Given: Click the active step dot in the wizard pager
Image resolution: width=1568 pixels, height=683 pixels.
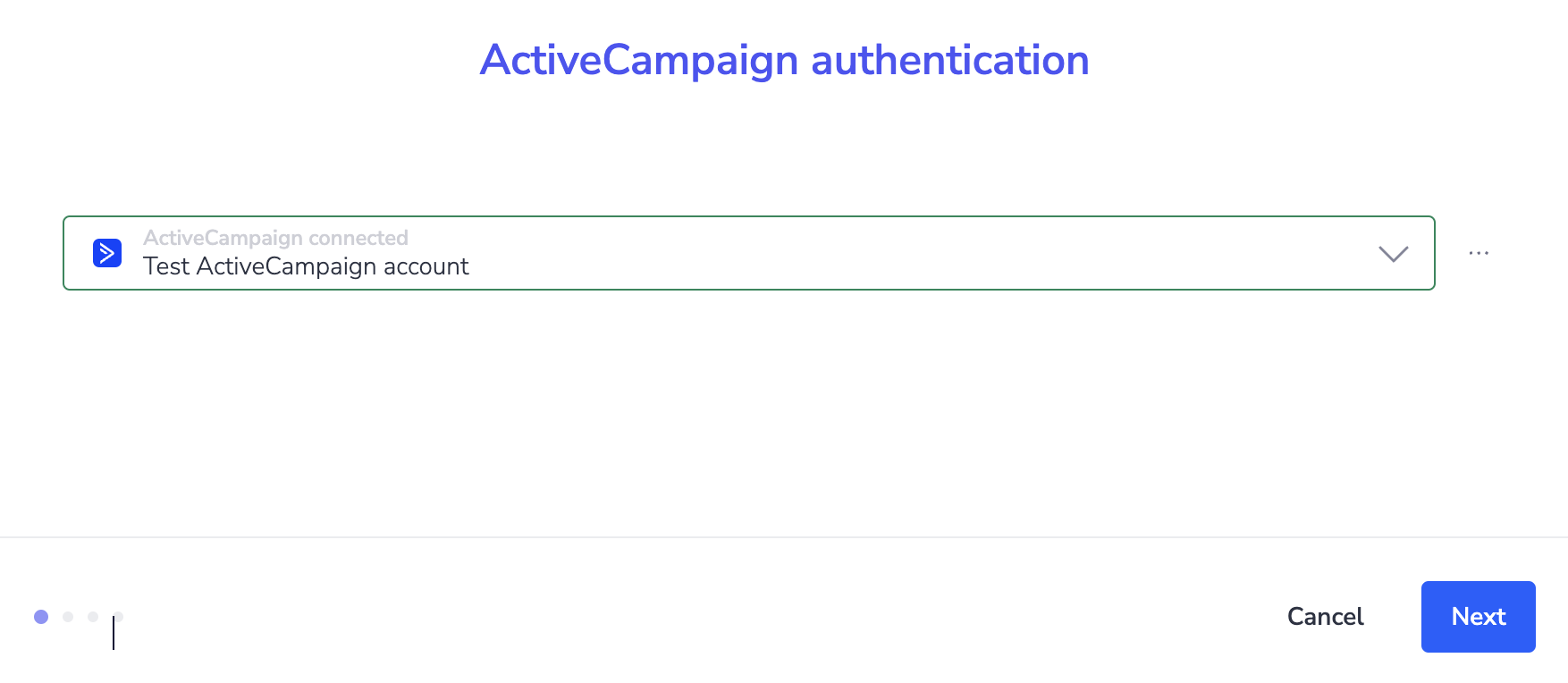Looking at the screenshot, I should (x=41, y=617).
